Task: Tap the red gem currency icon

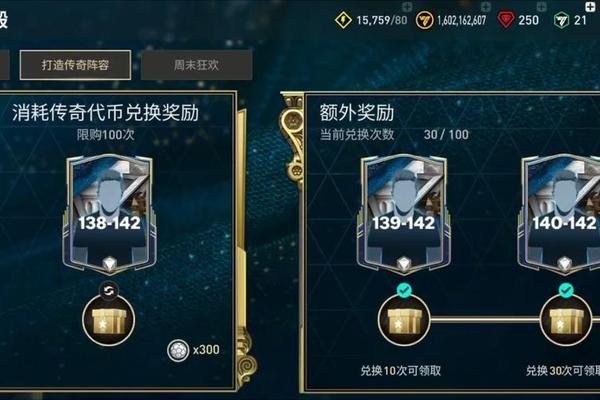Action: (505, 20)
